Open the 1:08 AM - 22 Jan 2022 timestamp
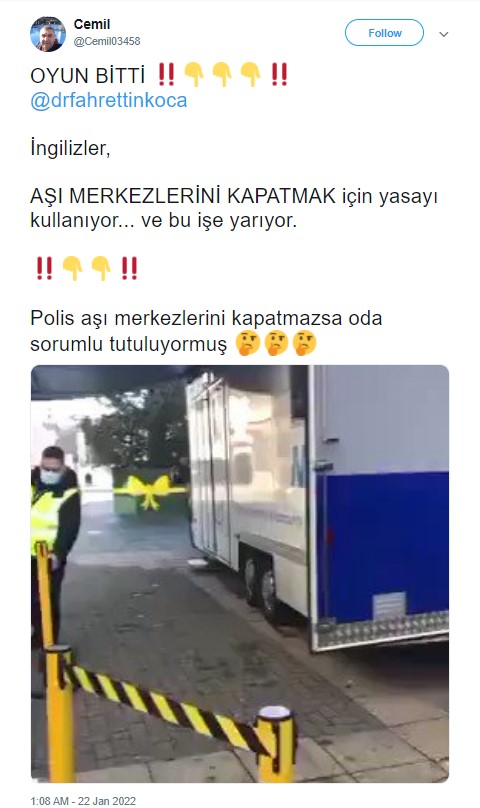This screenshot has height=808, width=480. click(83, 801)
